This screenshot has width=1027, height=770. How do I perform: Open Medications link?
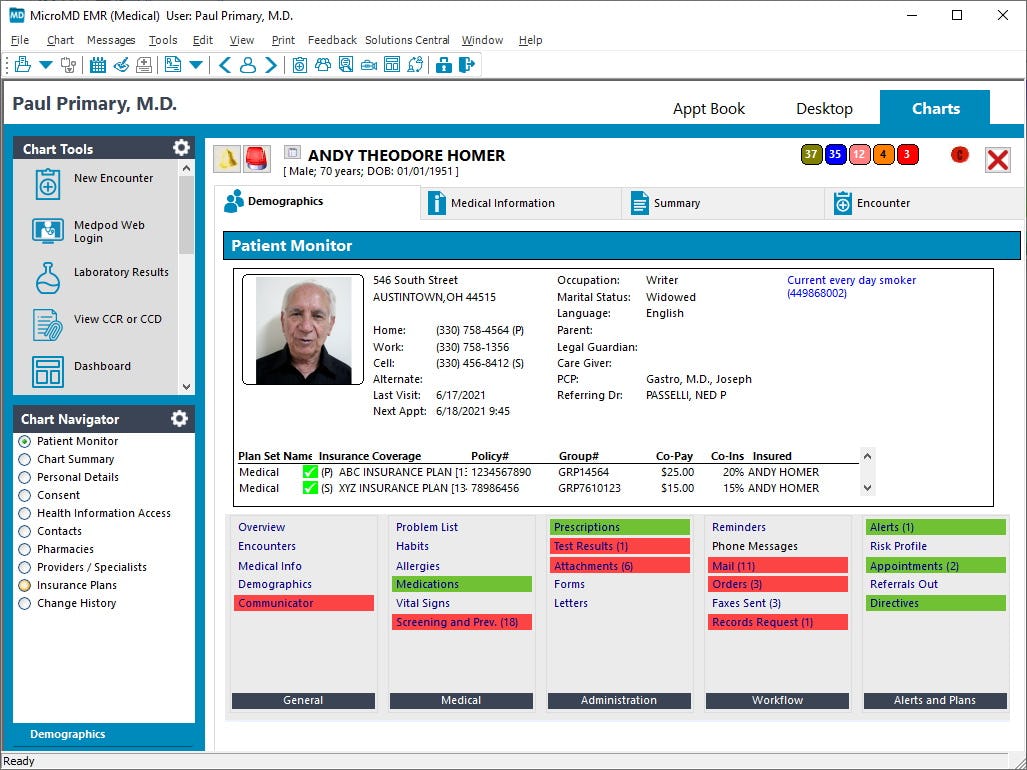pos(462,584)
